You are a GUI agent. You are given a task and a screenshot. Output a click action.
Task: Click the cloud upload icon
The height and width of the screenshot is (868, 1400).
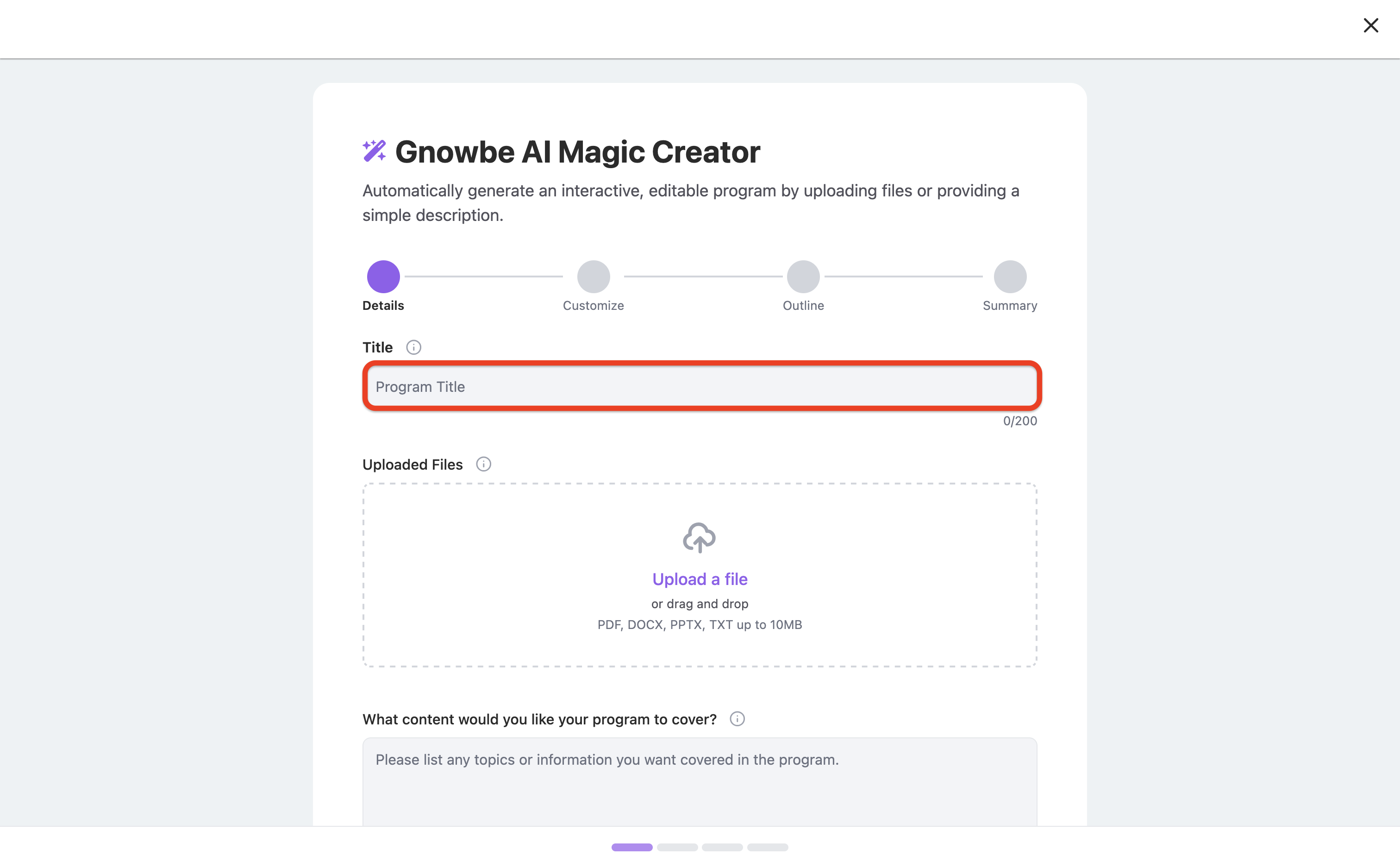699,538
